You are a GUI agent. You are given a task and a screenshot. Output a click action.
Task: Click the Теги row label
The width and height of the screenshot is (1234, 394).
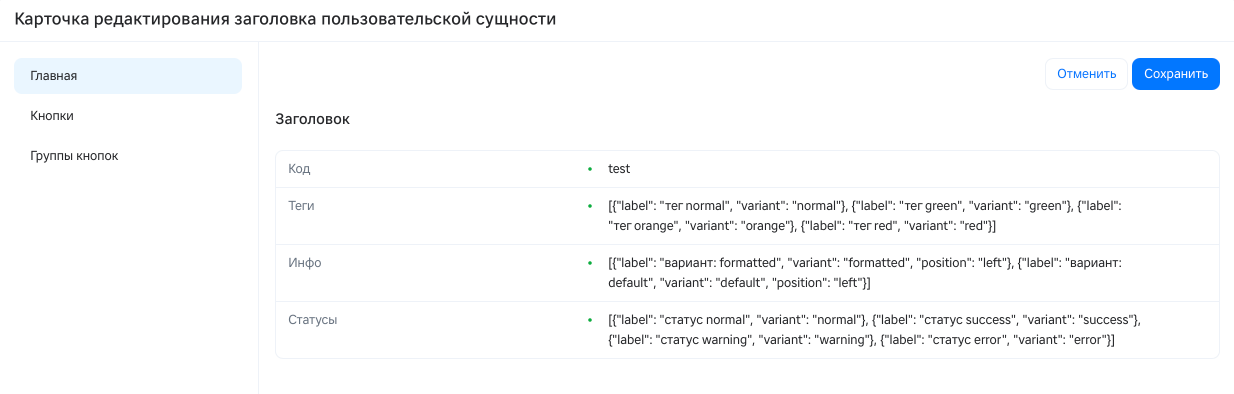tap(301, 205)
